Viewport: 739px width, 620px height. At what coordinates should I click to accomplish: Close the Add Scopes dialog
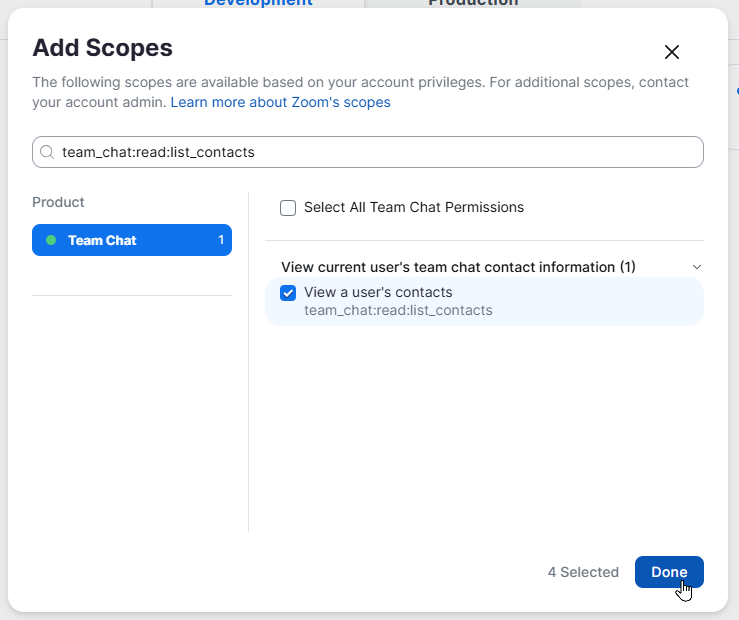672,52
